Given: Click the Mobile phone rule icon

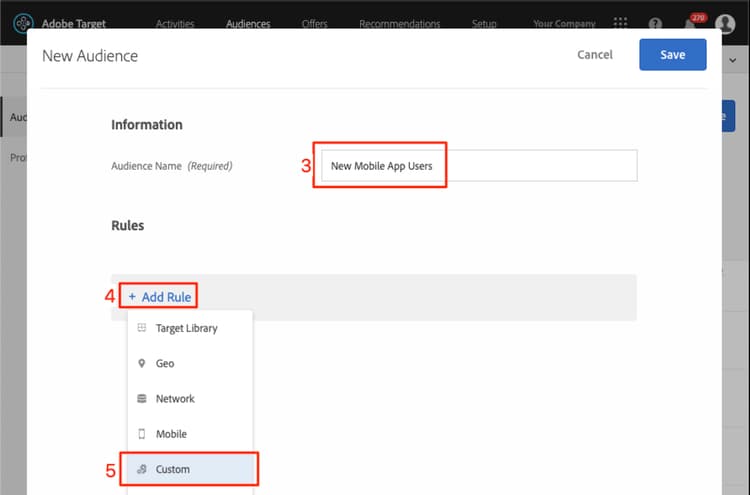Looking at the screenshot, I should pyautogui.click(x=141, y=434).
